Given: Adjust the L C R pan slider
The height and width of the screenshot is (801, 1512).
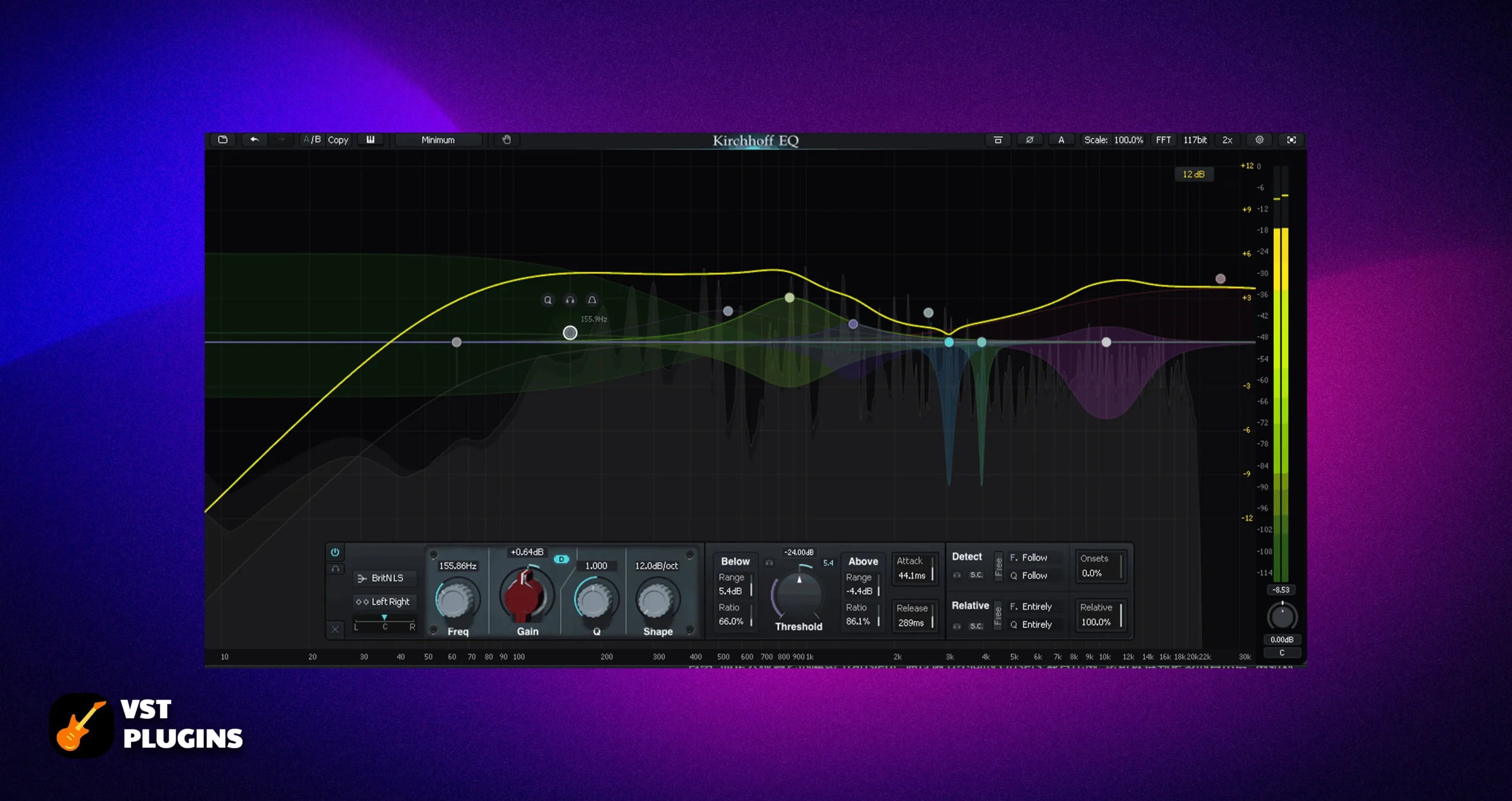Looking at the screenshot, I should click(384, 622).
